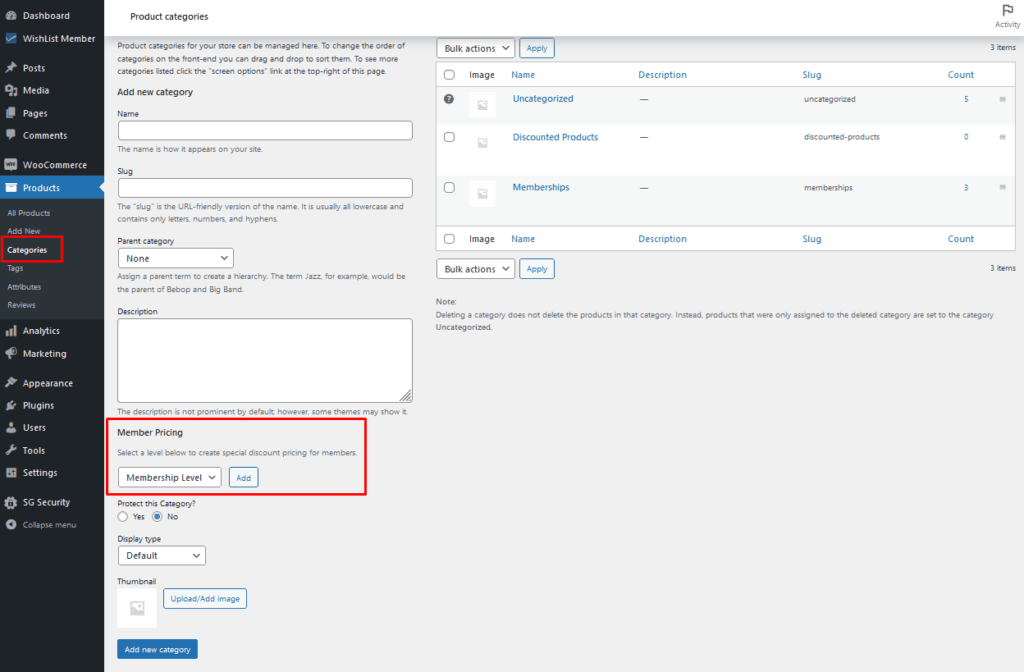Click the Uncategorized placeholder image
The image size is (1024, 672).
[x=482, y=104]
